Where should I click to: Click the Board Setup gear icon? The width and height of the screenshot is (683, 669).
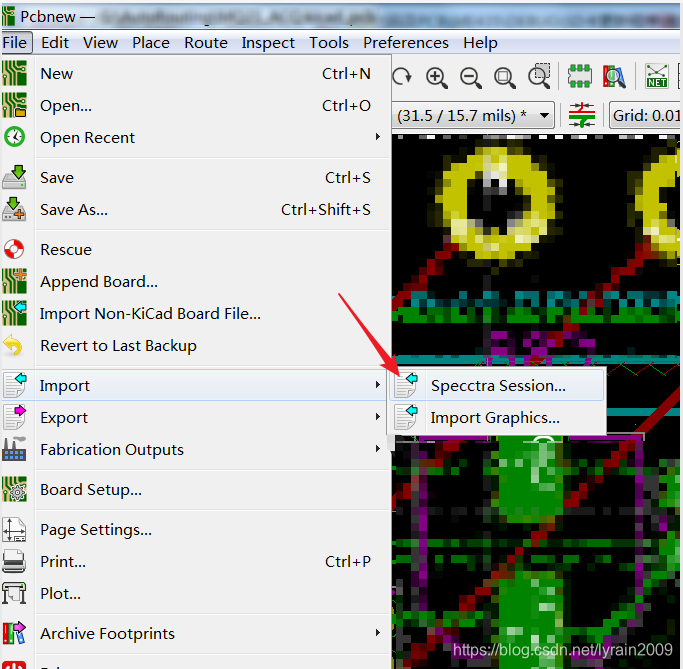(14, 489)
